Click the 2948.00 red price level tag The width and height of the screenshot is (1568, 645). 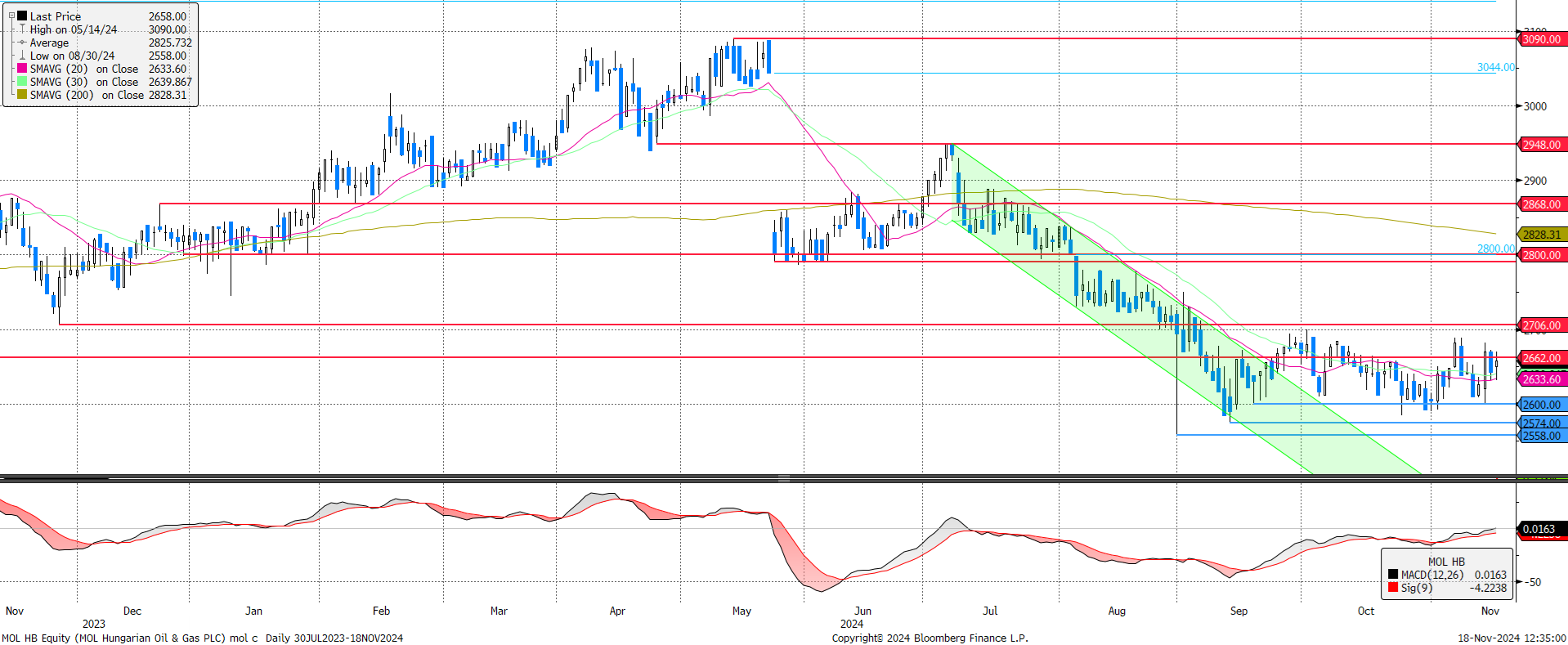tap(1542, 145)
